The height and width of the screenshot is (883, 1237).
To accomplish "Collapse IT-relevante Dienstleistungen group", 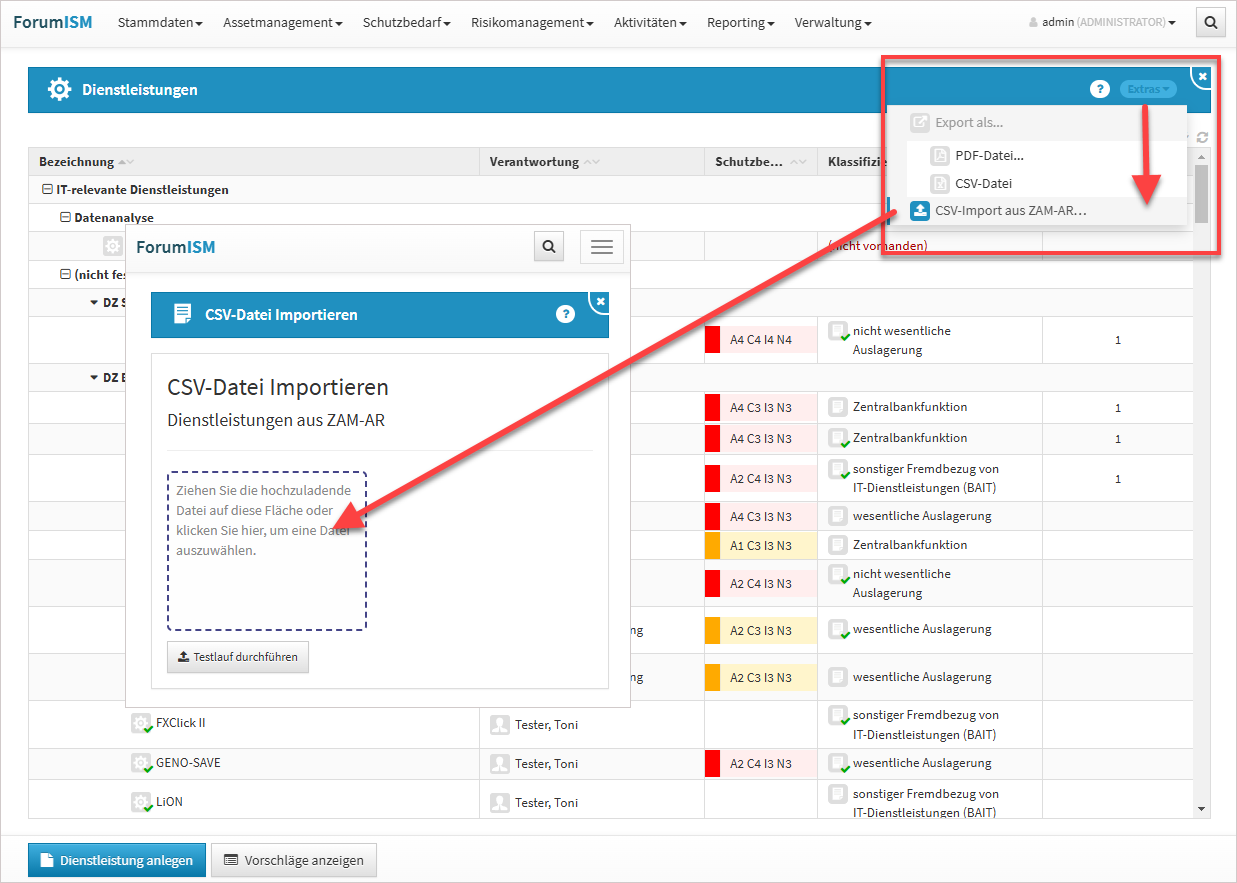I will (47, 190).
